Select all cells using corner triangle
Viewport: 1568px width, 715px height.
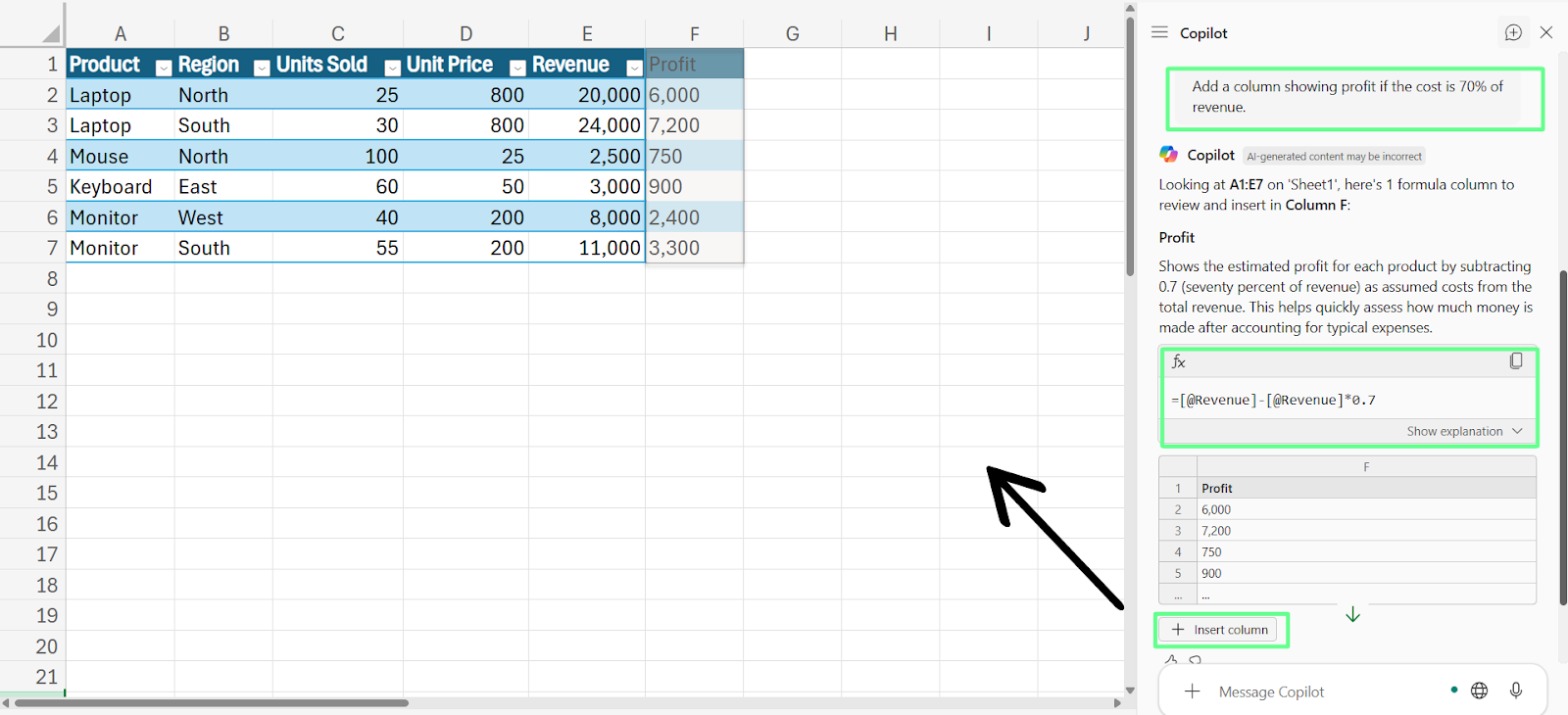[50, 34]
